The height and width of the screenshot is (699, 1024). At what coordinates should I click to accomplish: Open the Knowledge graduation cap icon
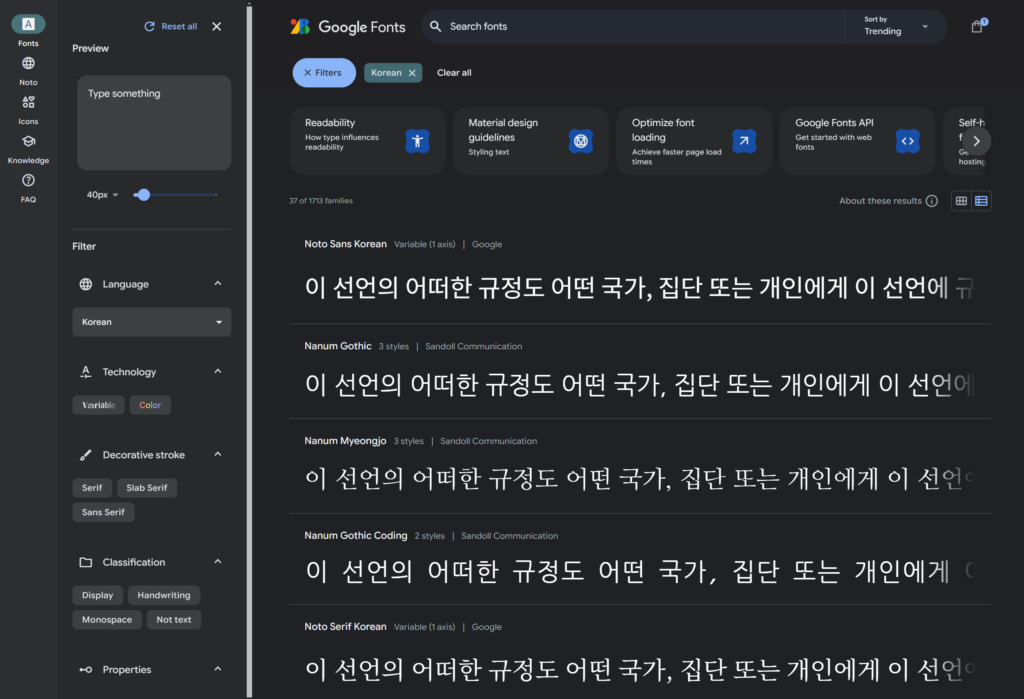[28, 141]
